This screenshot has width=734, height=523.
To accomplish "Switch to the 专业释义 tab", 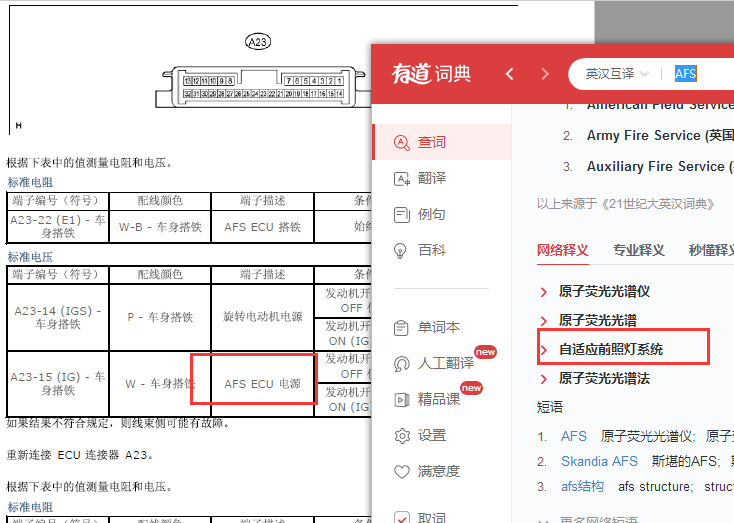I will tap(639, 250).
